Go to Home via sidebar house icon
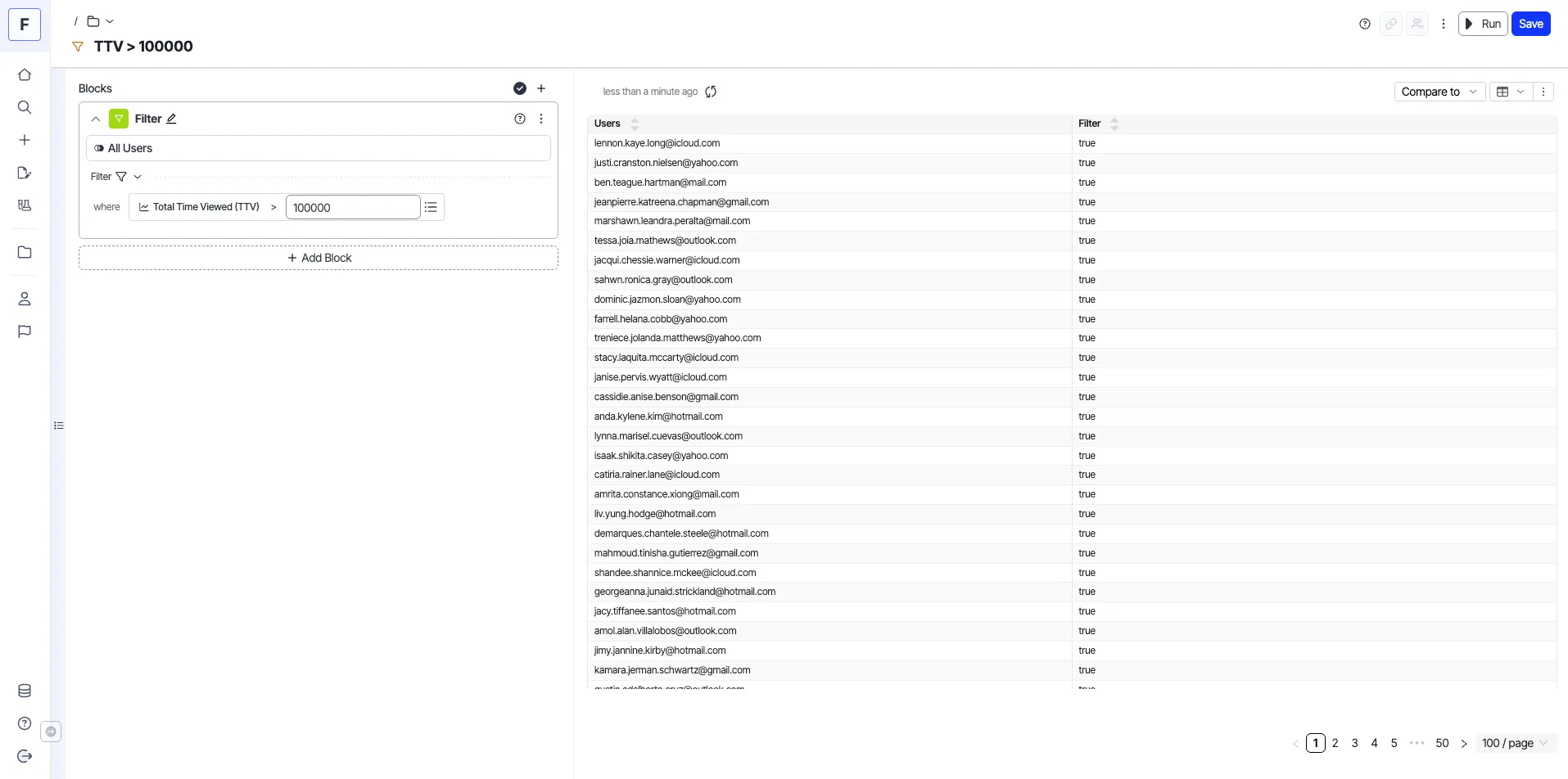Image resolution: width=1568 pixels, height=779 pixels. tap(25, 74)
